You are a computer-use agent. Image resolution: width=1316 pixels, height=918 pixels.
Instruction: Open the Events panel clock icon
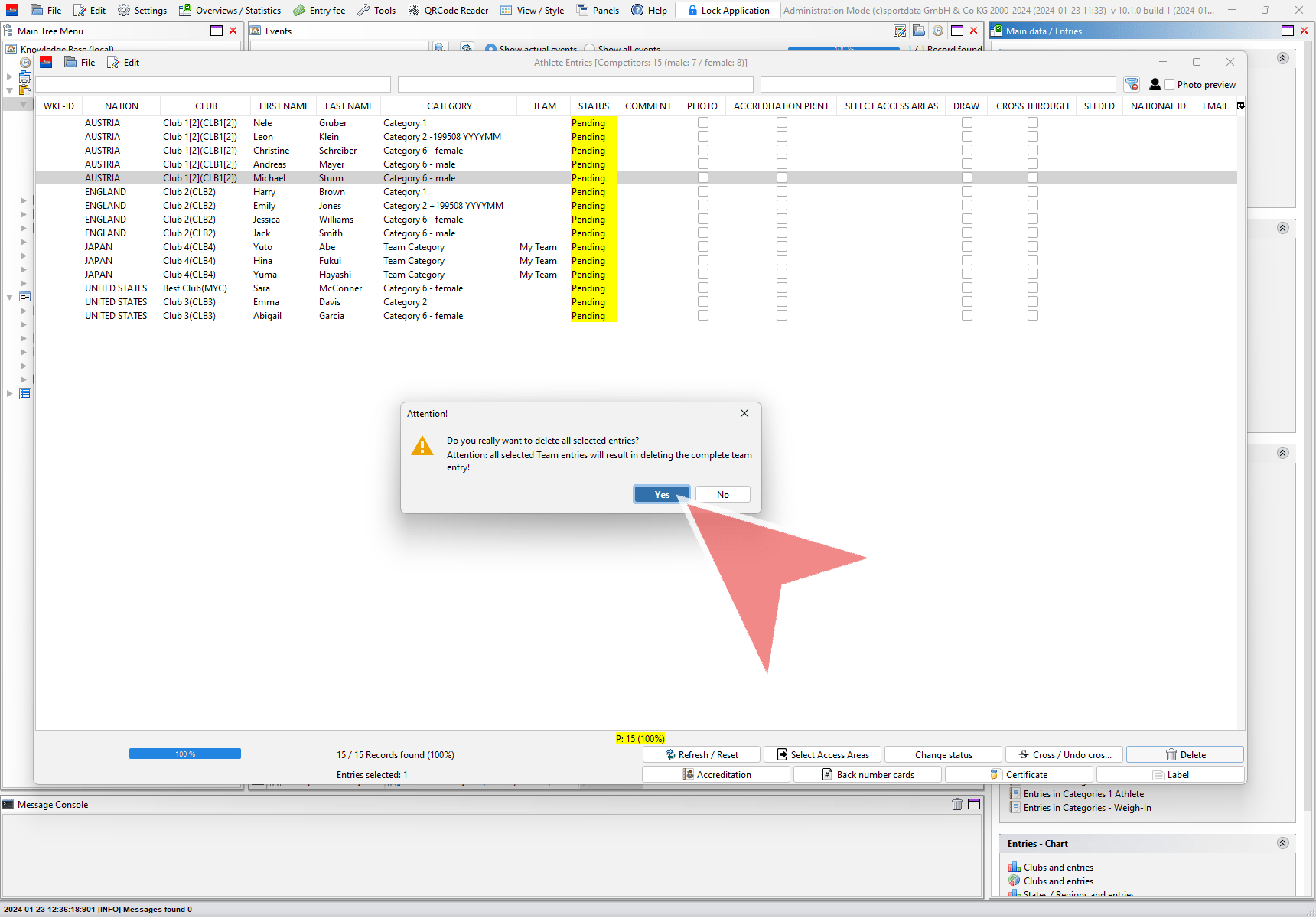coord(937,31)
